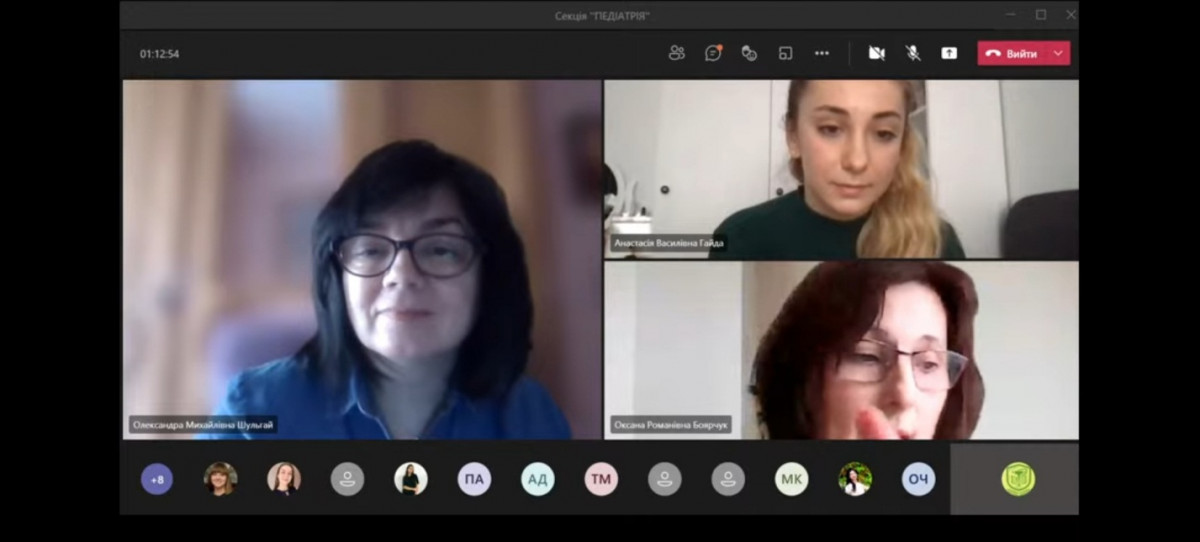This screenshot has height=542, width=1200.
Task: Unmute the microphone
Action: coord(913,53)
